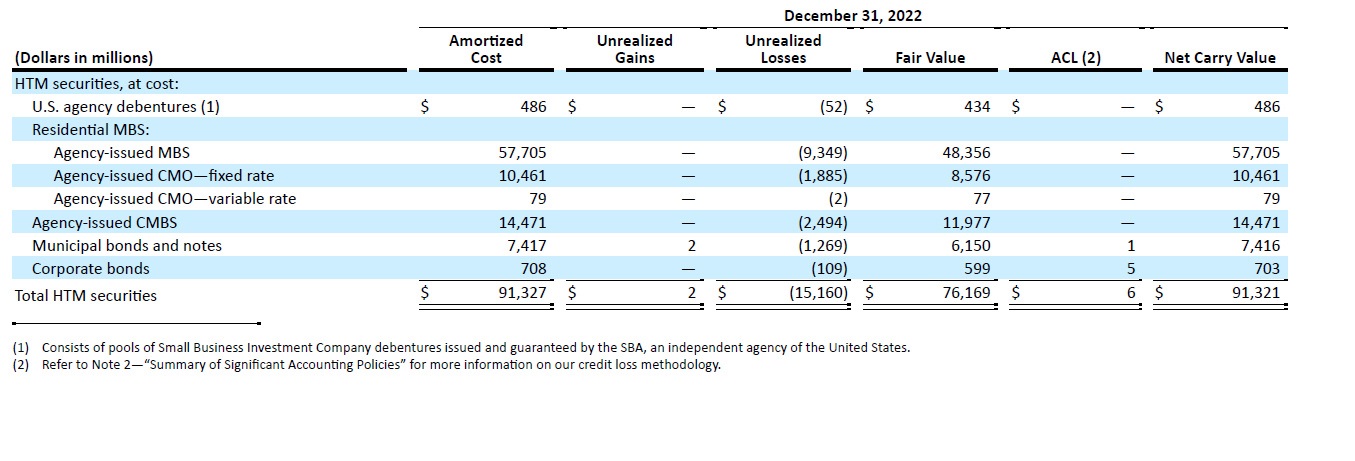Select the total amortized cost value 91,327
Viewport: 1355px width, 461px height.
(520, 294)
